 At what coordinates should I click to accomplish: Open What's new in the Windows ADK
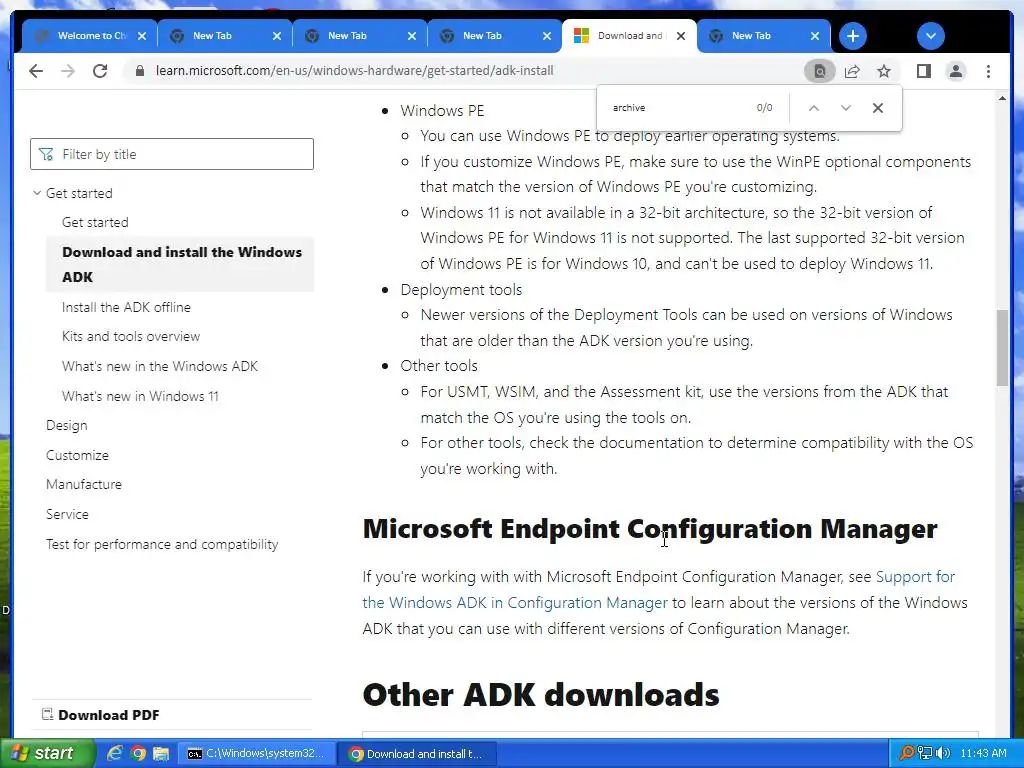point(160,366)
